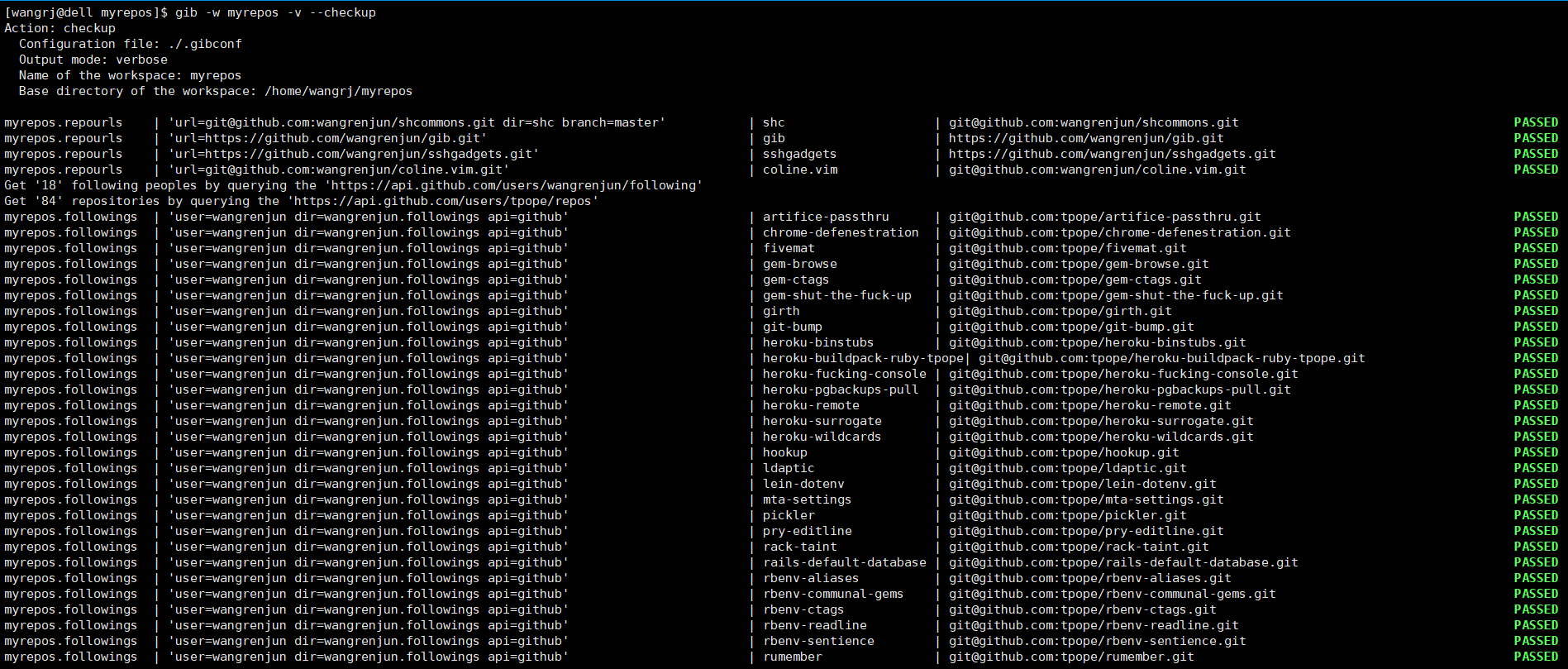1568x669 pixels.
Task: Click the 'fivemat' repo name
Action: 789,248
